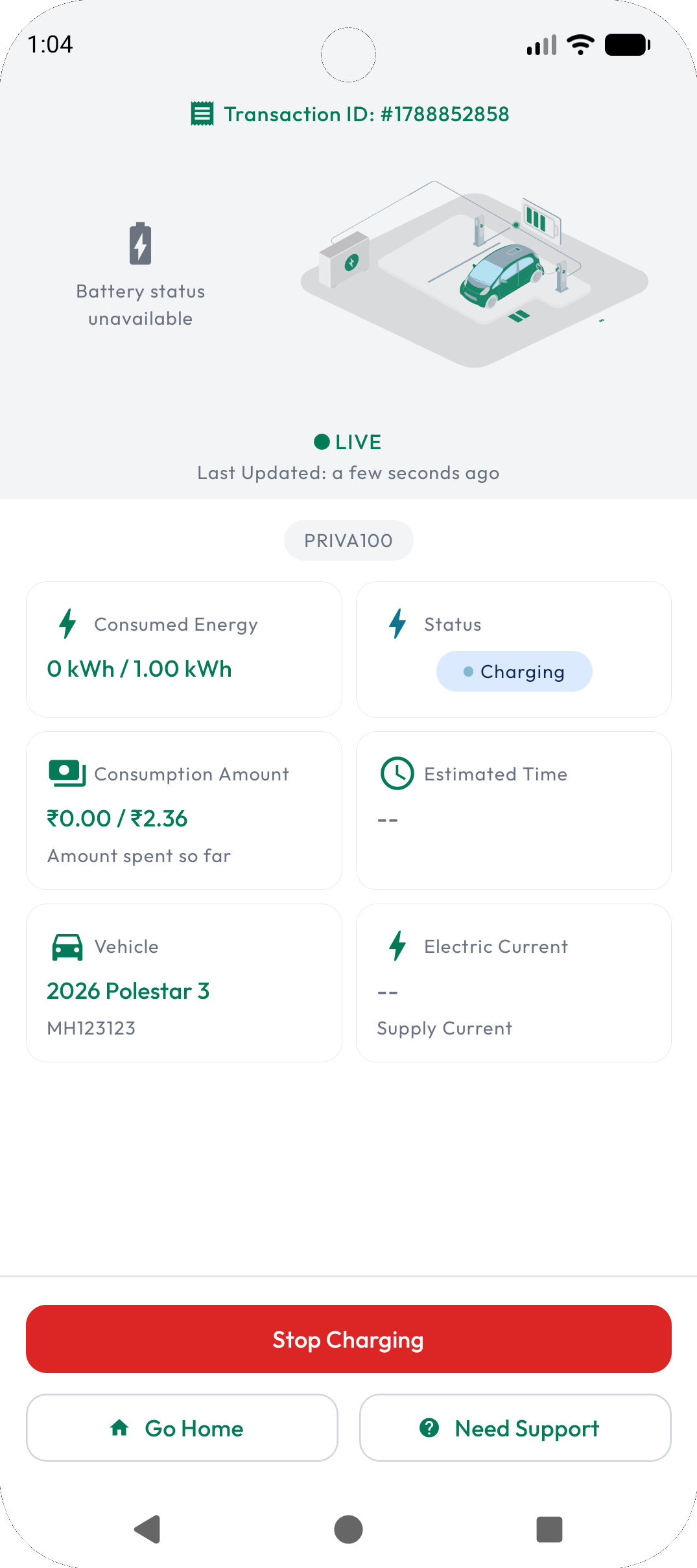Tap the Electric Current '--' value
This screenshot has height=1568, width=697.
point(388,992)
